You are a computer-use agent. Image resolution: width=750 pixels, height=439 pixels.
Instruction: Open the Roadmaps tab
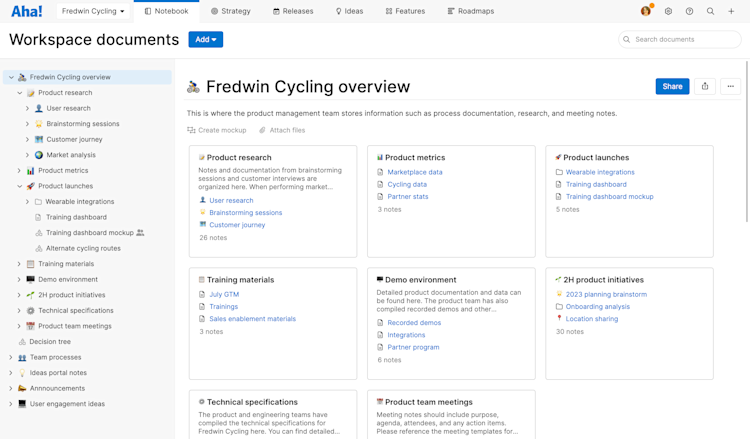[x=471, y=11]
